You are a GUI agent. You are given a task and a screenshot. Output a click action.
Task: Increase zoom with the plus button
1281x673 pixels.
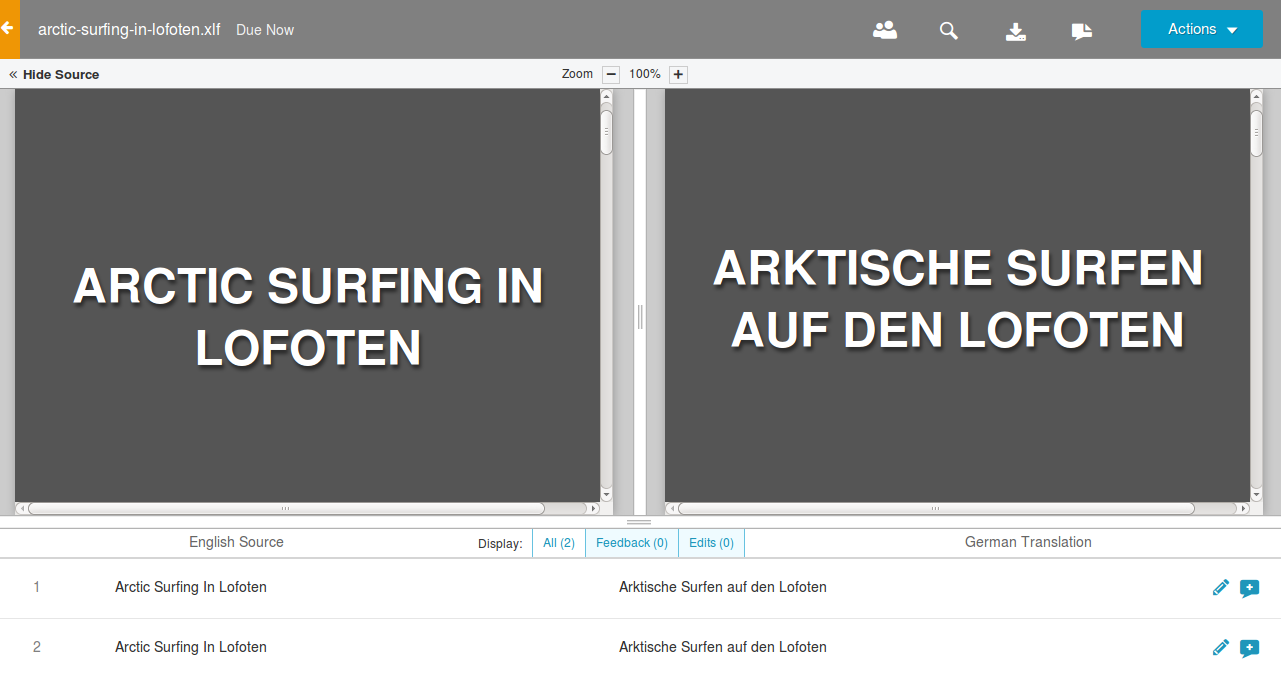[678, 74]
